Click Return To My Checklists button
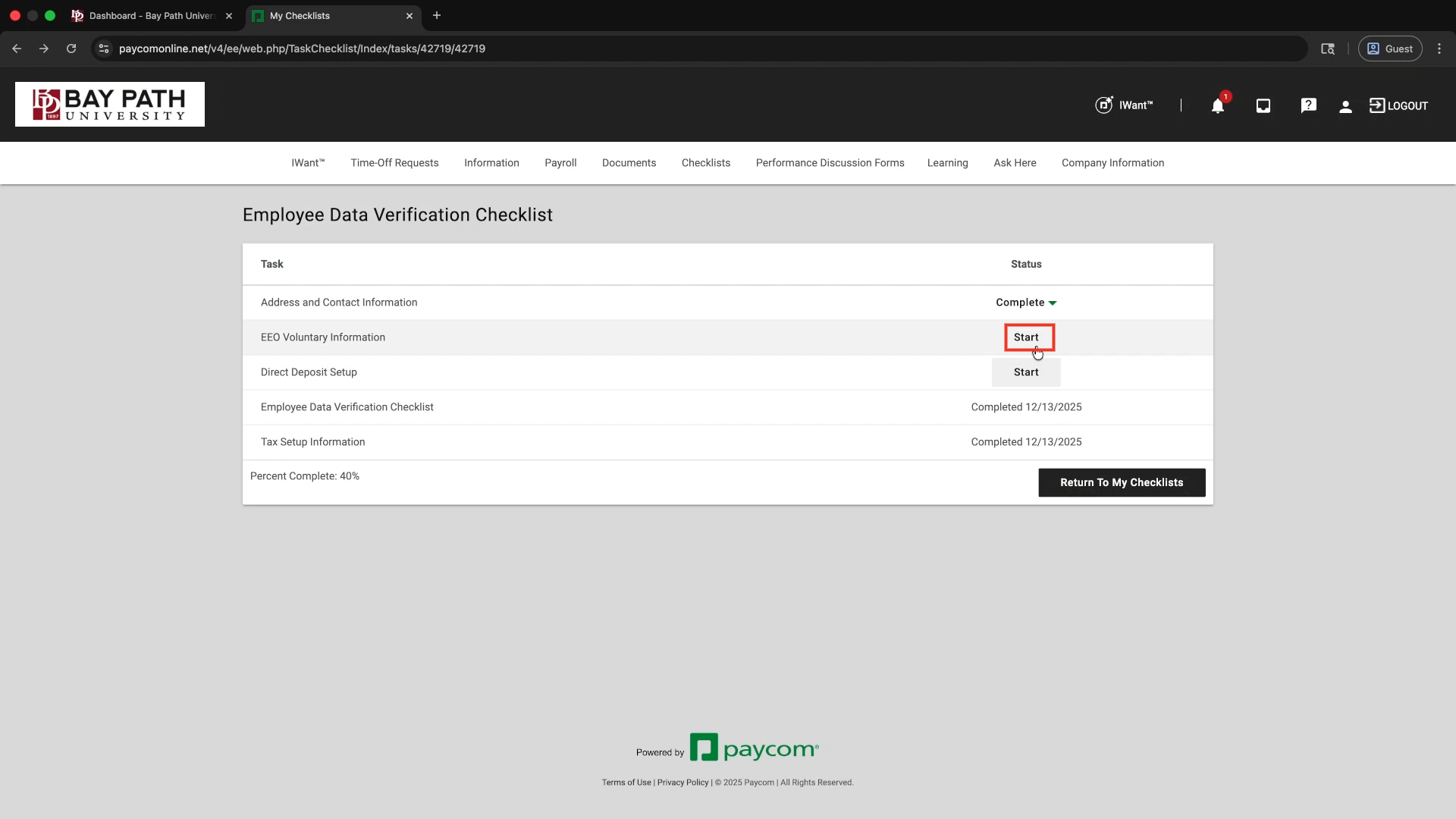Image resolution: width=1456 pixels, height=819 pixels. click(x=1121, y=482)
